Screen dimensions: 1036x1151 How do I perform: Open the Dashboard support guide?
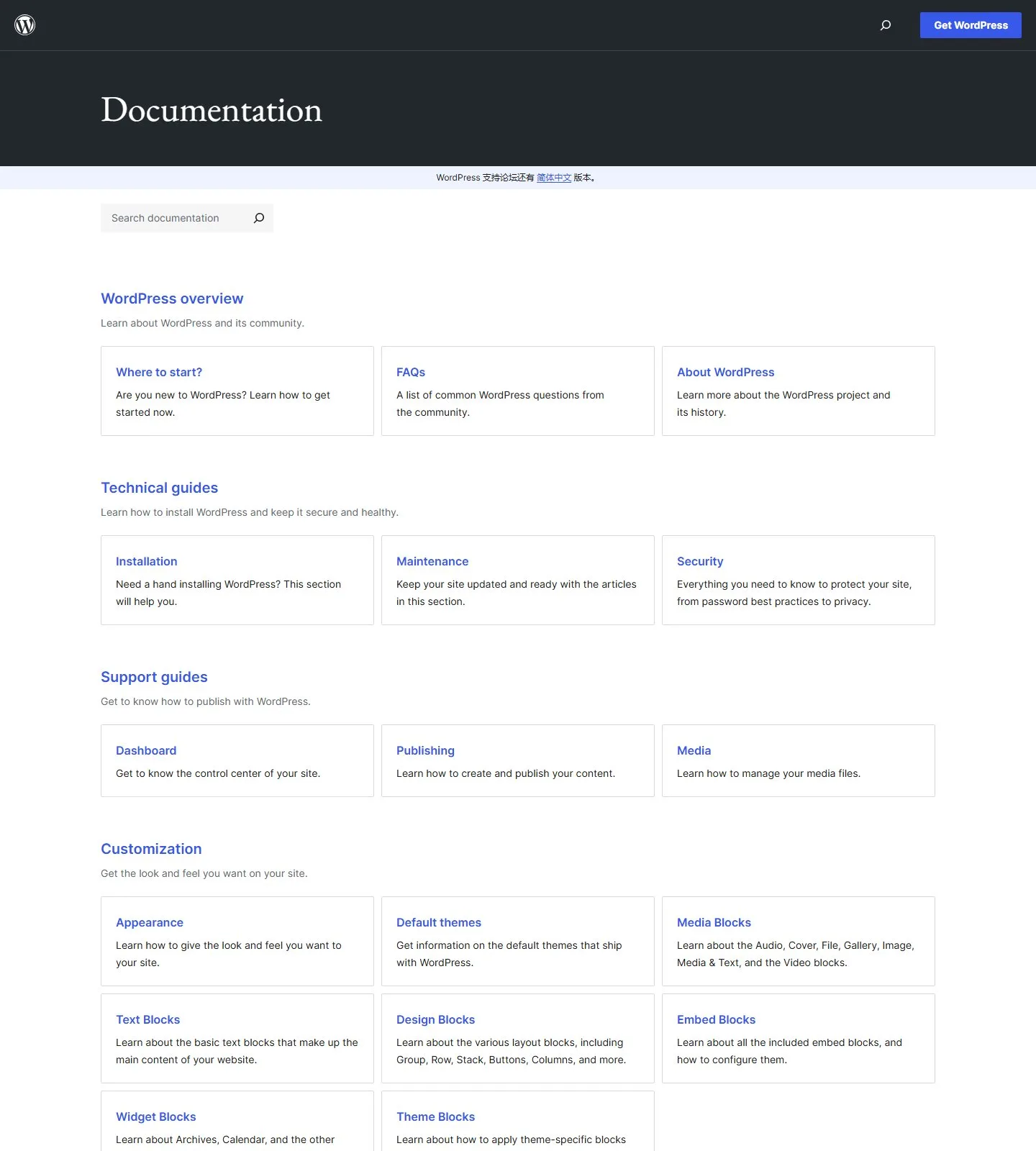[146, 750]
